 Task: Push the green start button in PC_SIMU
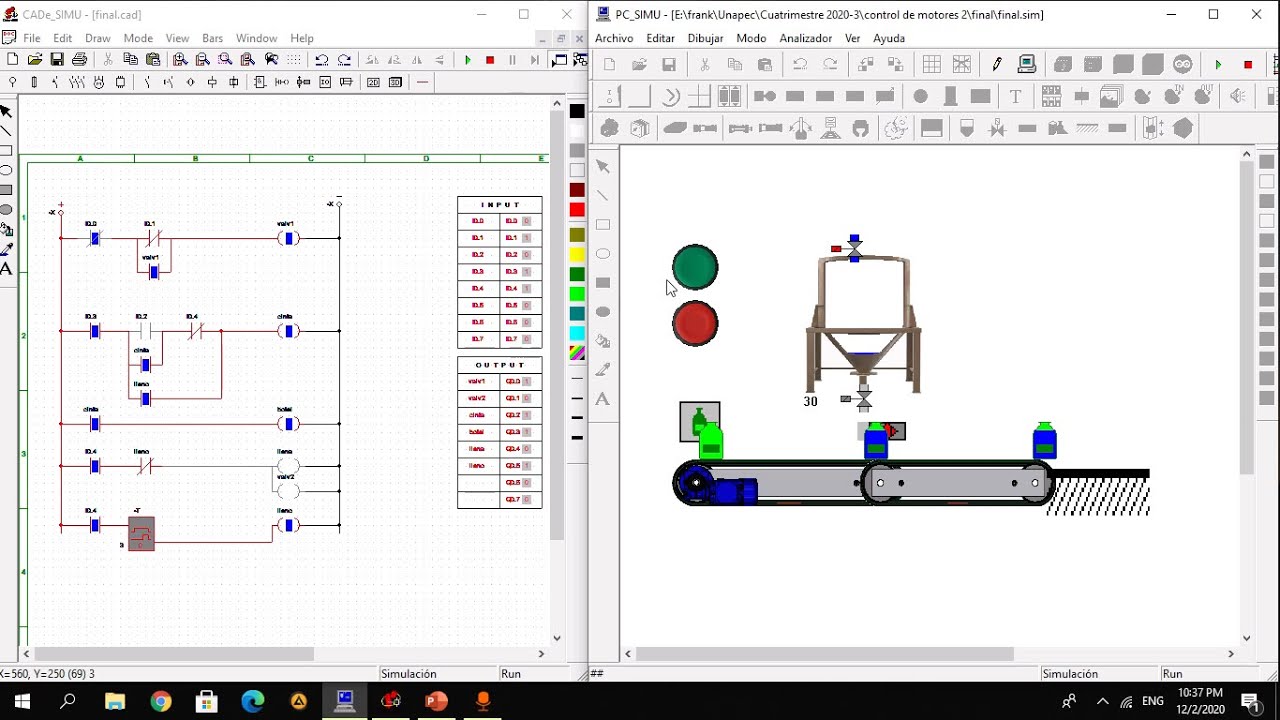[x=695, y=267]
